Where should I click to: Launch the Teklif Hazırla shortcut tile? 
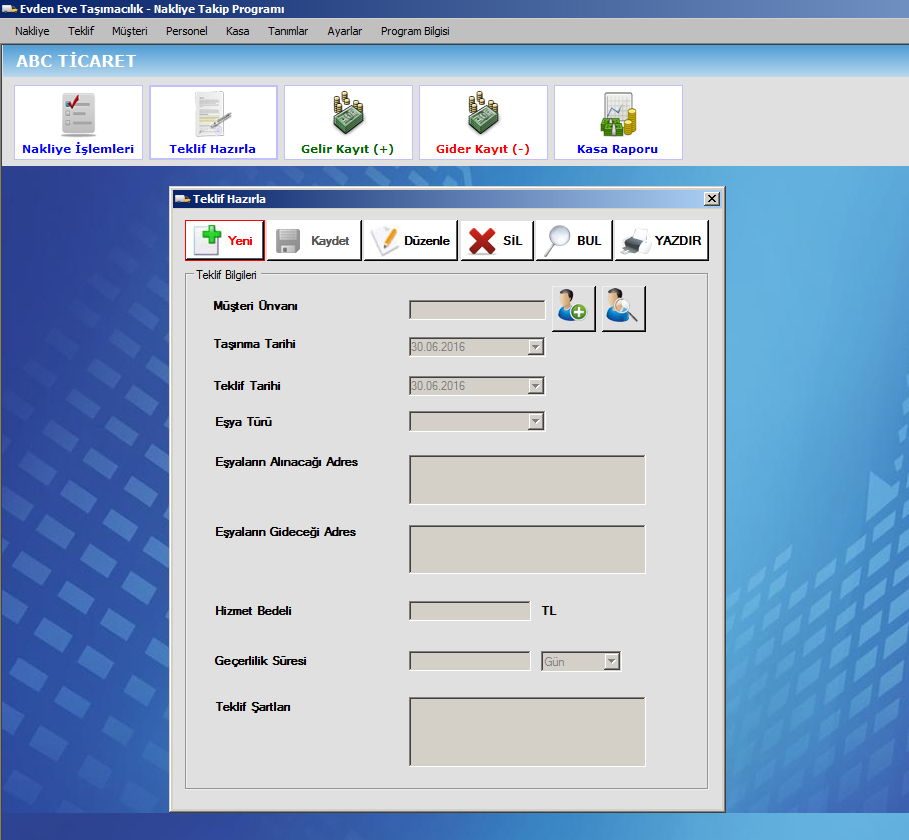213,122
